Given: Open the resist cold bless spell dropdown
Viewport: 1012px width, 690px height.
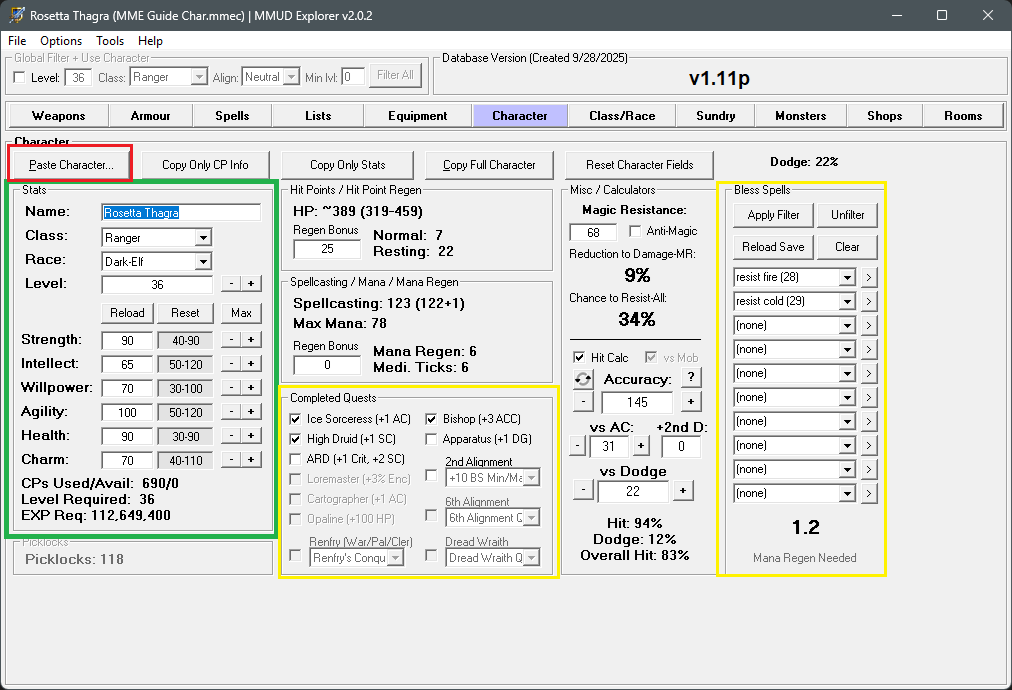Looking at the screenshot, I should coord(848,301).
